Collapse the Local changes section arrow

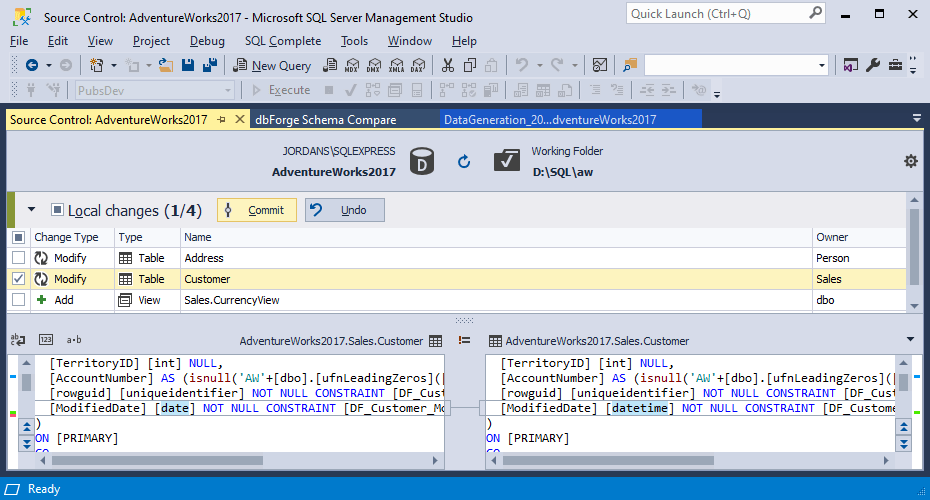coord(31,209)
